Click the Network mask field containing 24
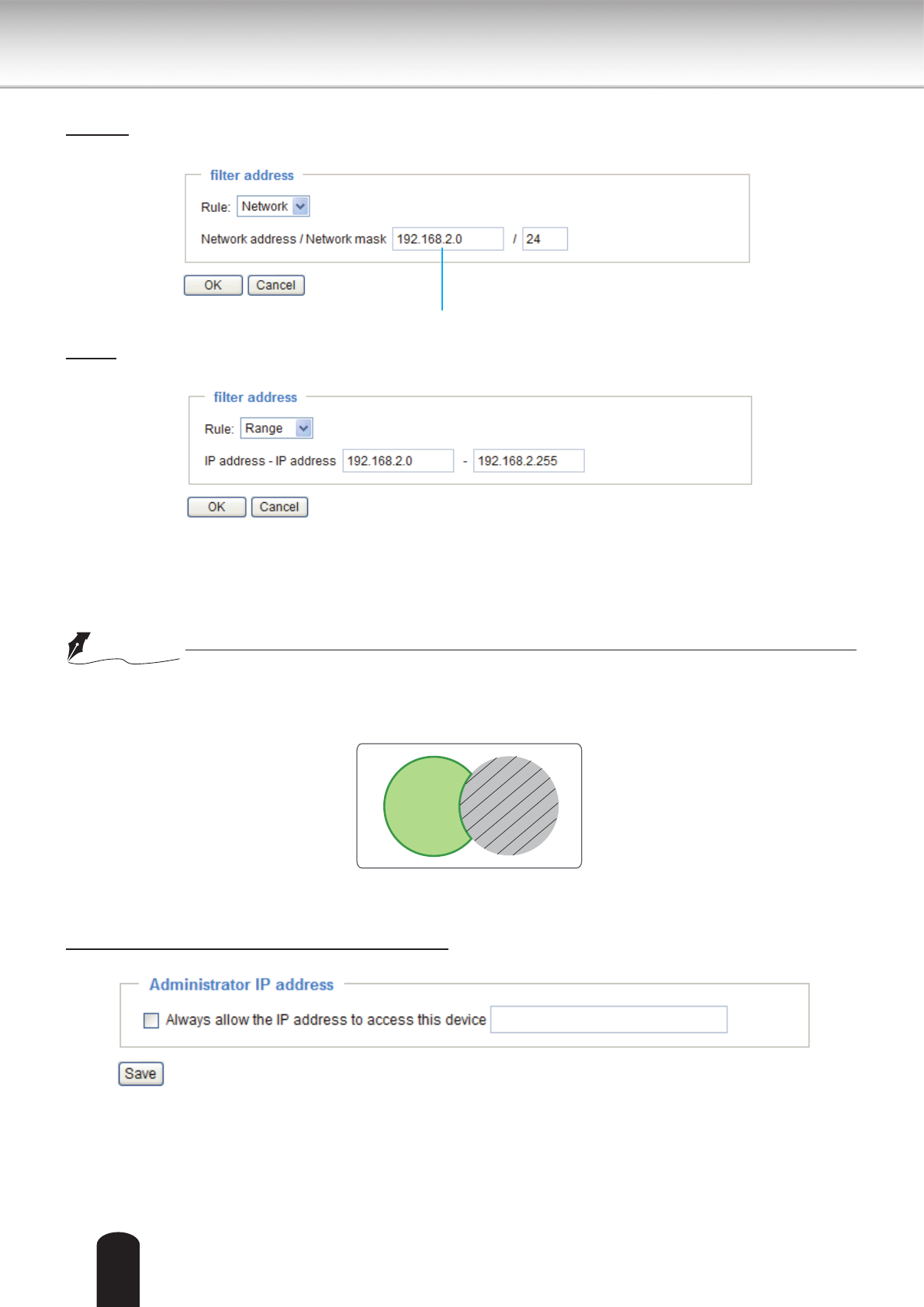The width and height of the screenshot is (924, 1307). pos(545,239)
